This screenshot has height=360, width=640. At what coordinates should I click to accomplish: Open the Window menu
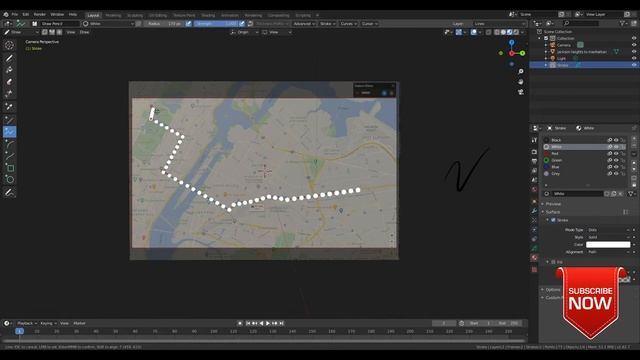coord(57,14)
